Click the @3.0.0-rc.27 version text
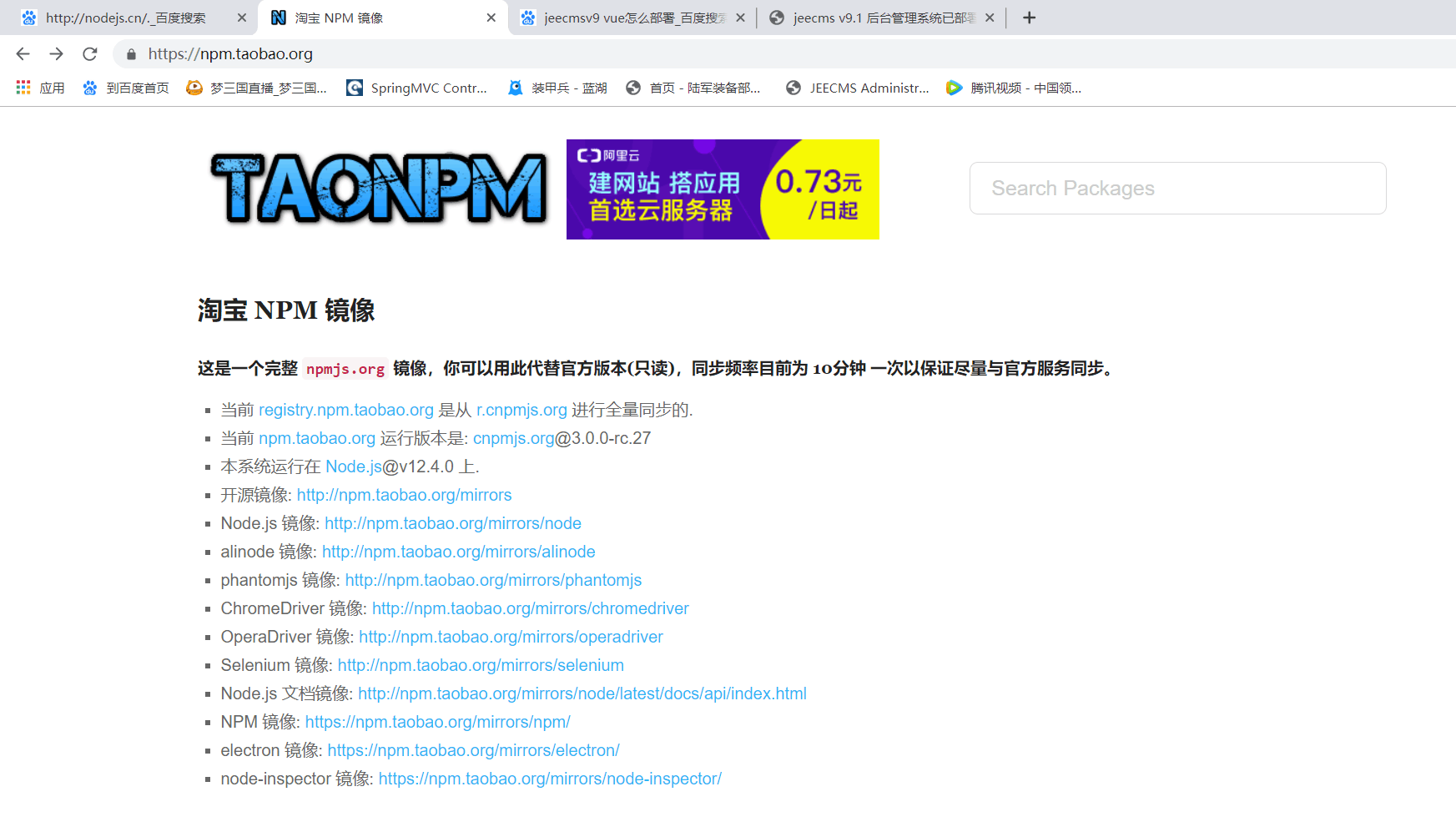The width and height of the screenshot is (1456, 832). coord(603,438)
